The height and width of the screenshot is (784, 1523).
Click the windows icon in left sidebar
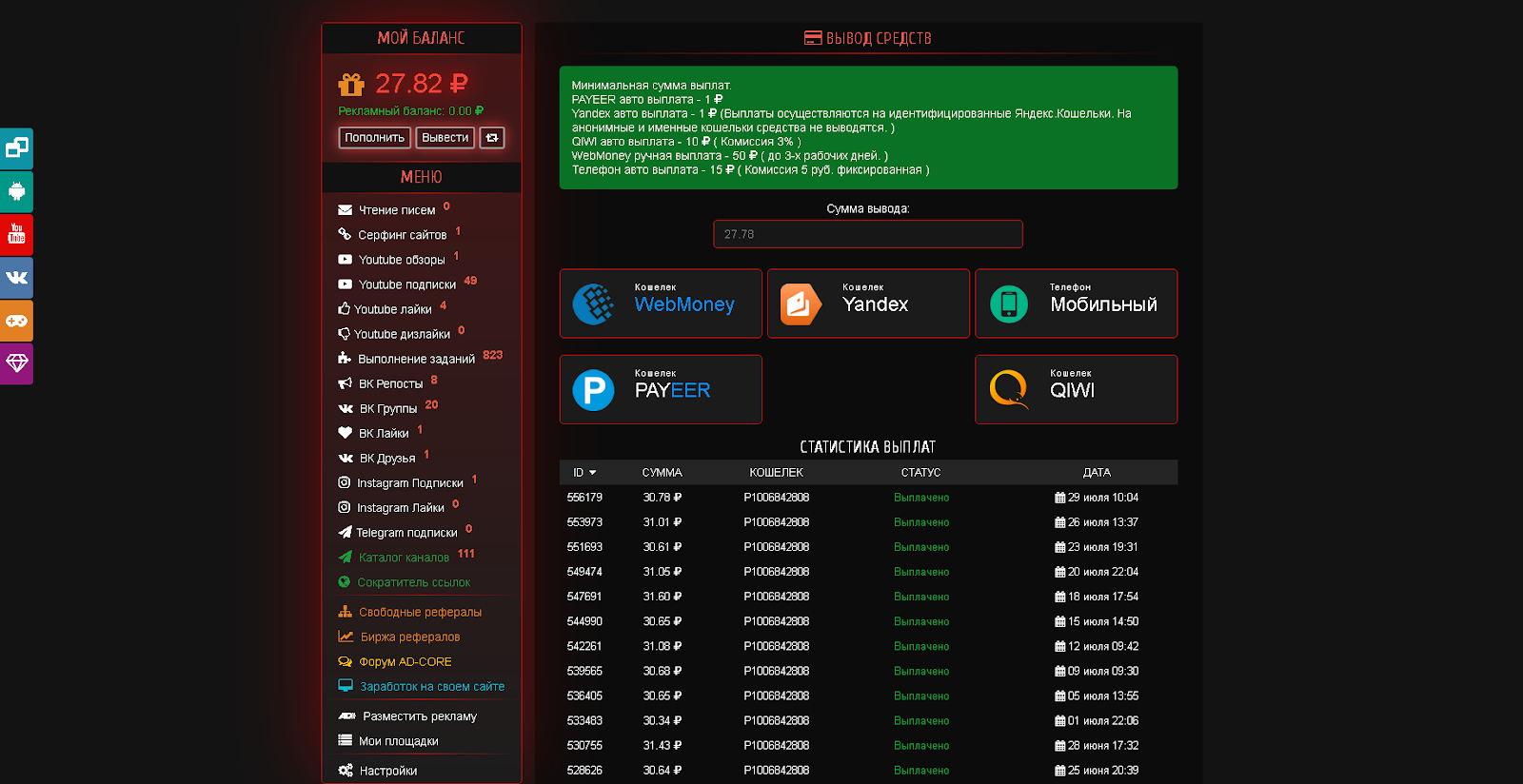16,148
